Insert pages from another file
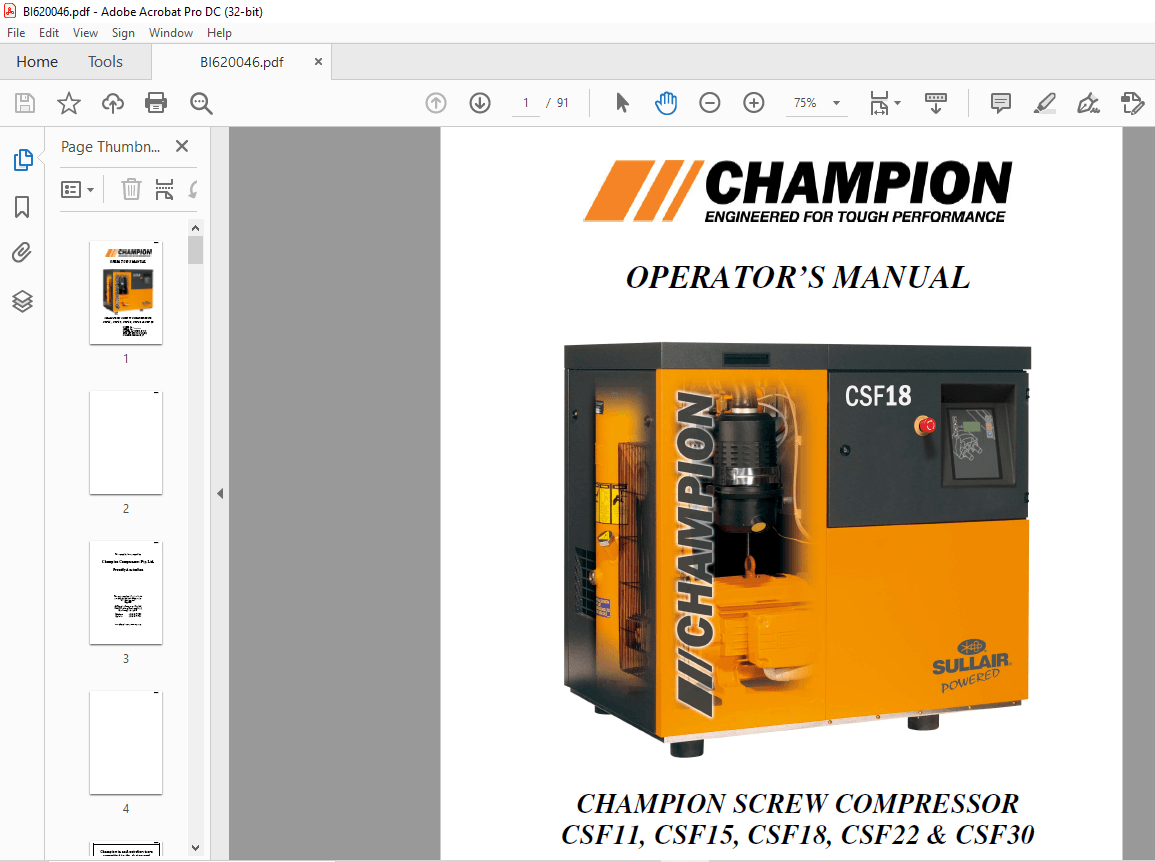This screenshot has height=862, width=1155. point(163,189)
